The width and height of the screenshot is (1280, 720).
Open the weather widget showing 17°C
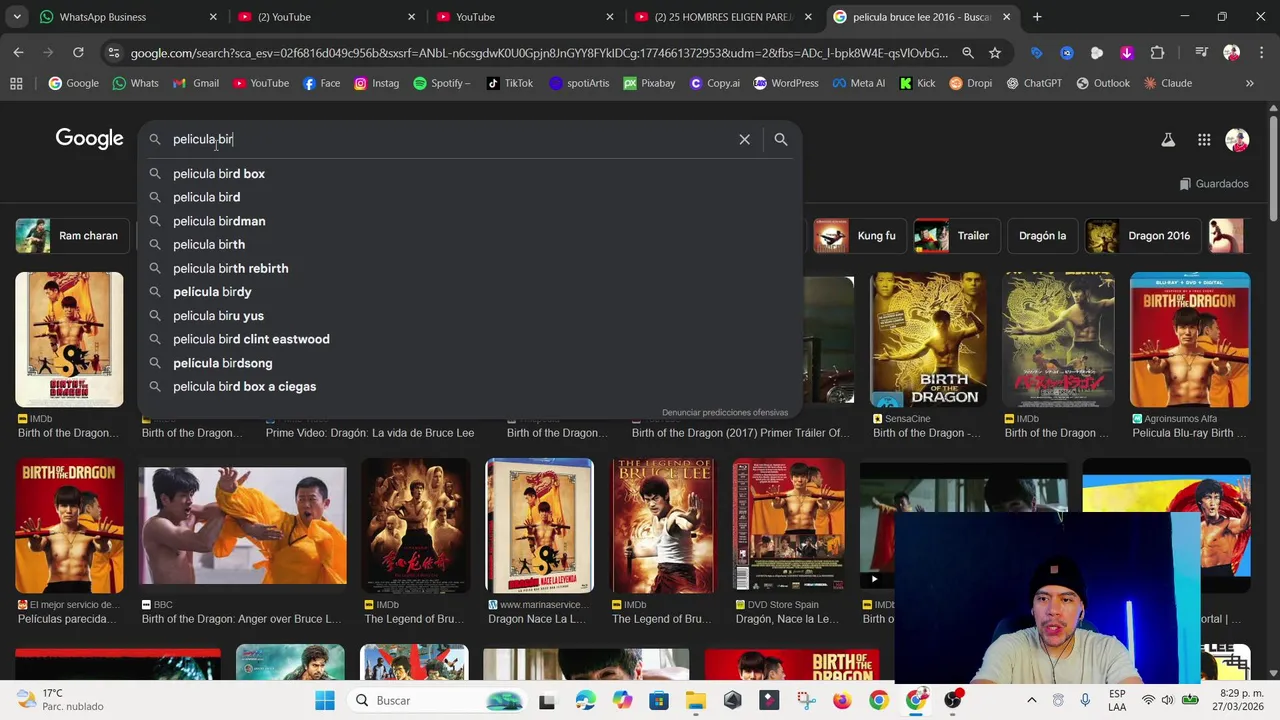tap(62, 700)
